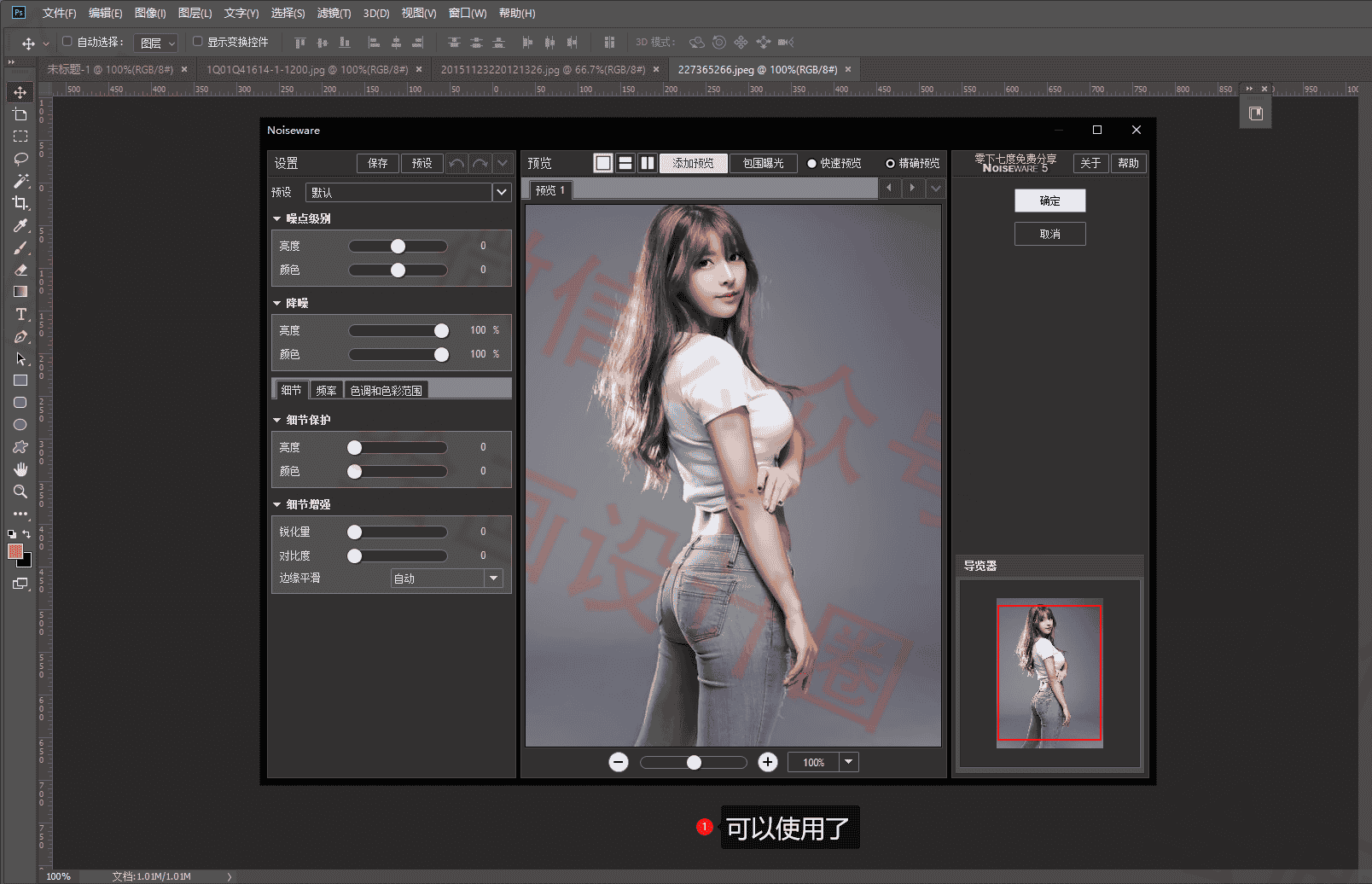This screenshot has height=884, width=1372.
Task: Select the Magic Wand tool
Action: 20,181
